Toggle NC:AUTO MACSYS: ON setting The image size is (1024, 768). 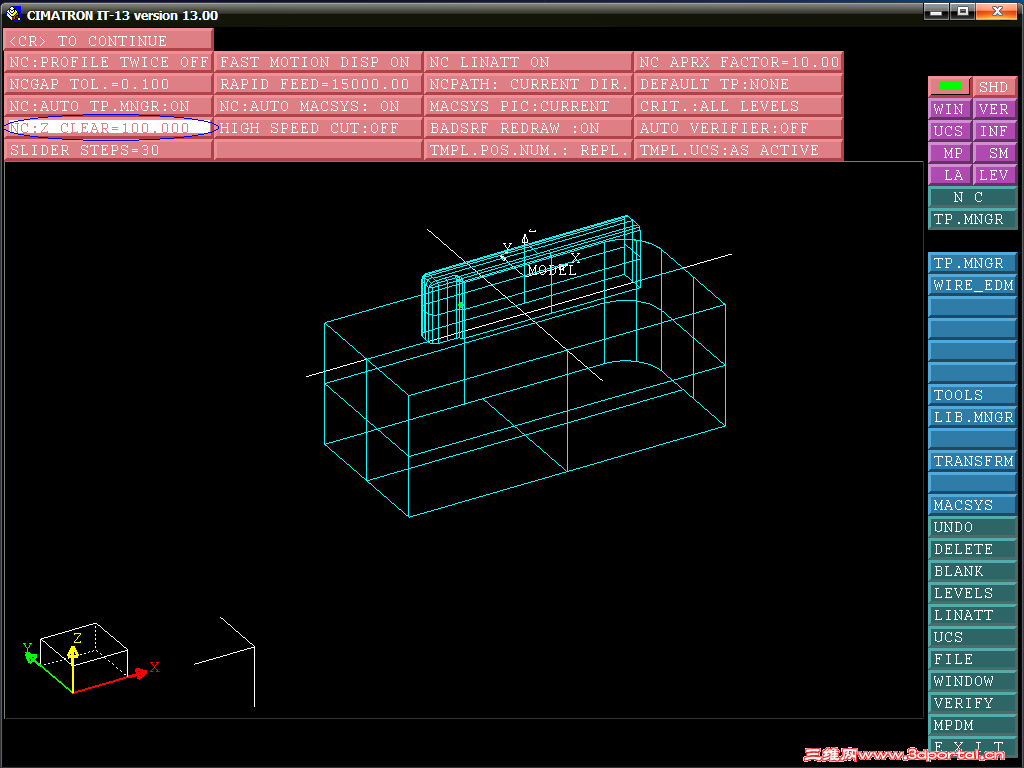[318, 106]
